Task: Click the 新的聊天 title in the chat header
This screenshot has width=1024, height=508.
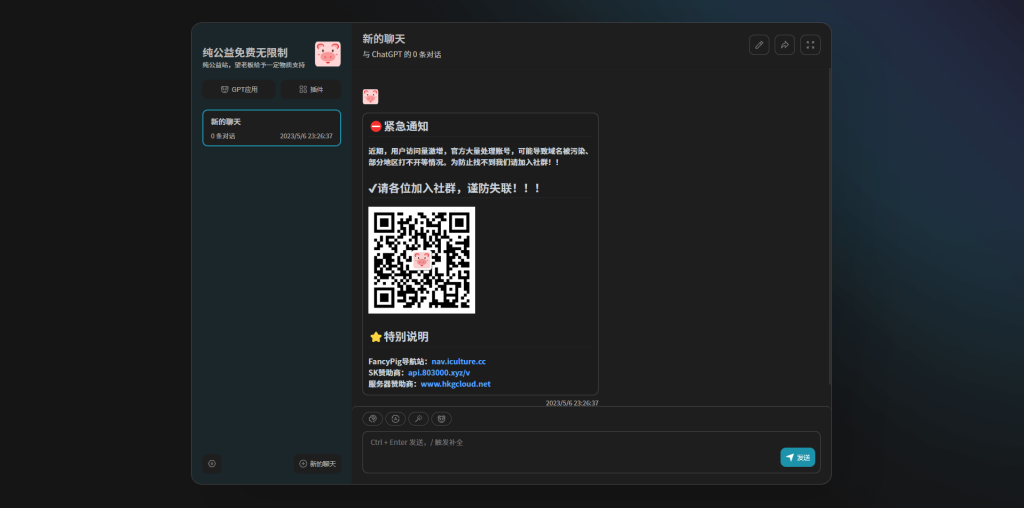Action: (384, 39)
